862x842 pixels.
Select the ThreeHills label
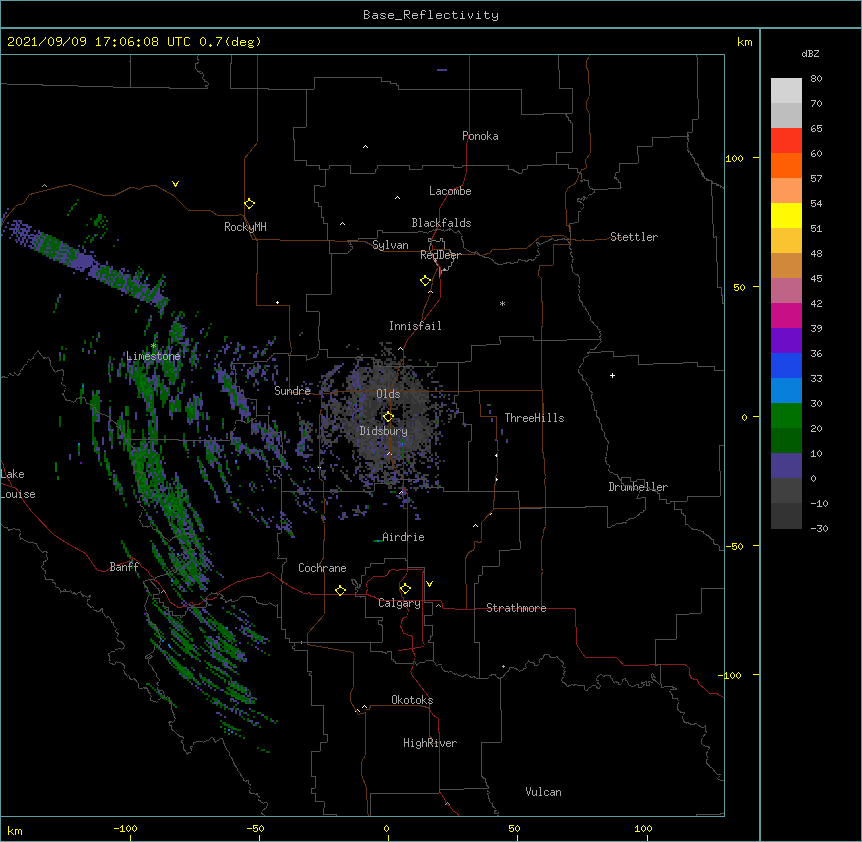point(534,418)
